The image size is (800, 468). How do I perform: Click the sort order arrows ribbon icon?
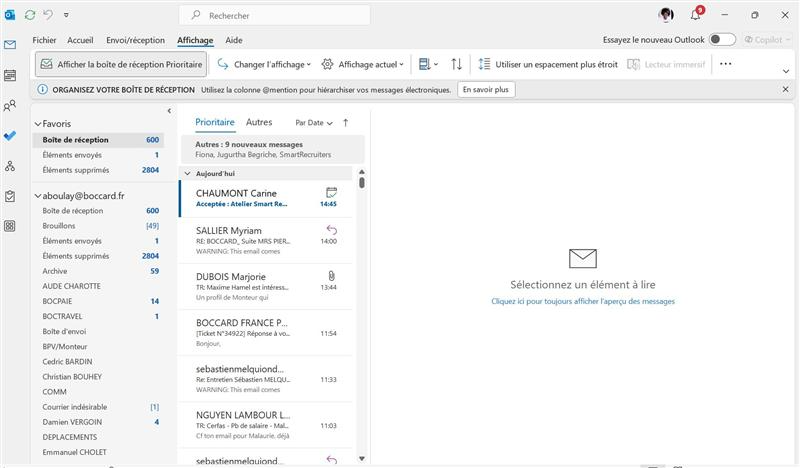pyautogui.click(x=457, y=64)
